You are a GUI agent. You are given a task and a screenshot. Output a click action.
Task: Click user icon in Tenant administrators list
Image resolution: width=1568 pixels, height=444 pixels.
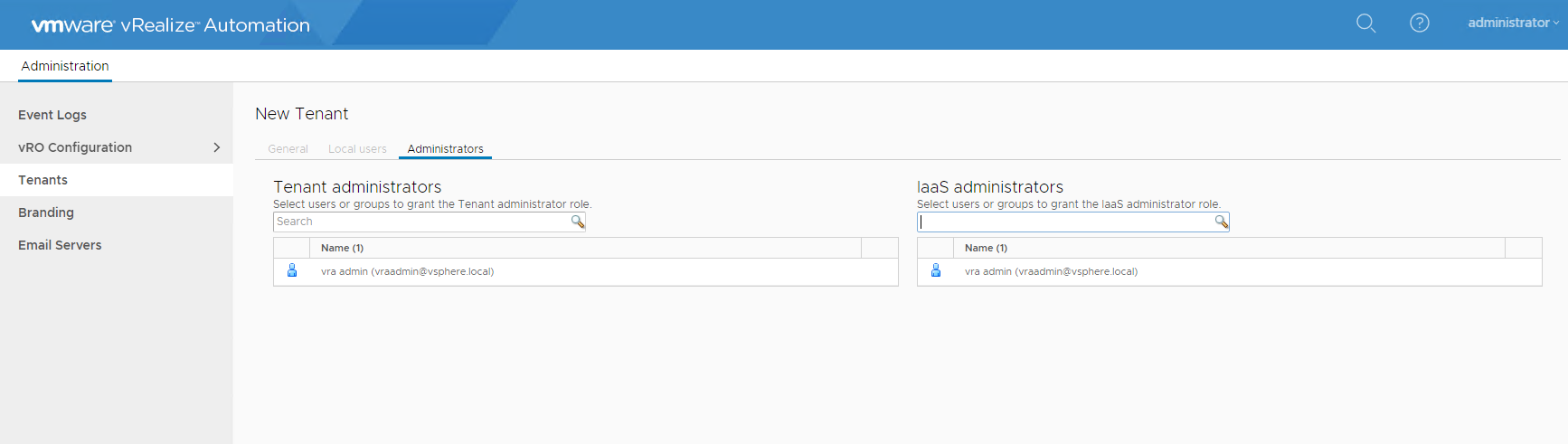(x=292, y=270)
